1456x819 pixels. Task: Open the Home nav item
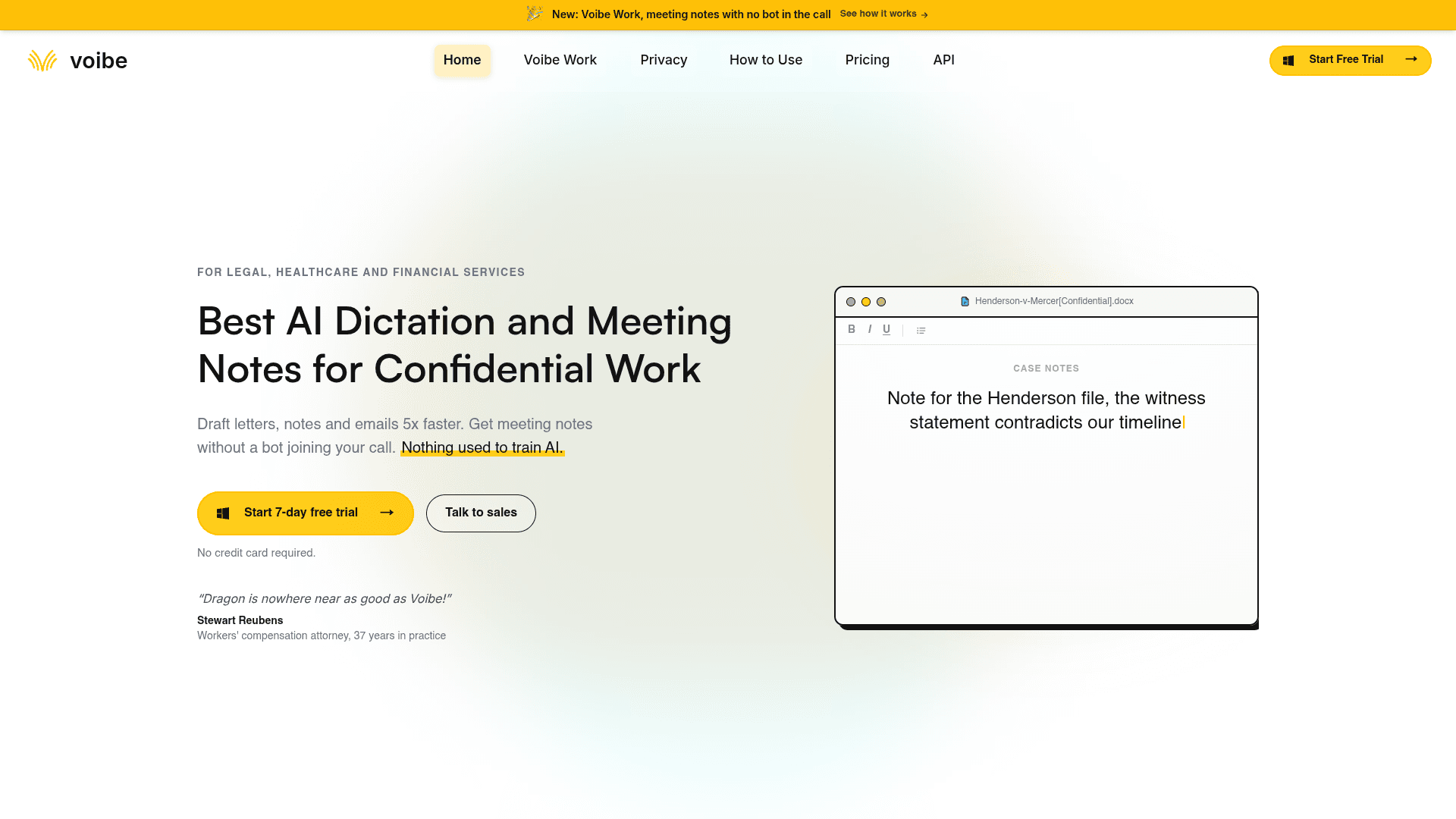click(462, 60)
